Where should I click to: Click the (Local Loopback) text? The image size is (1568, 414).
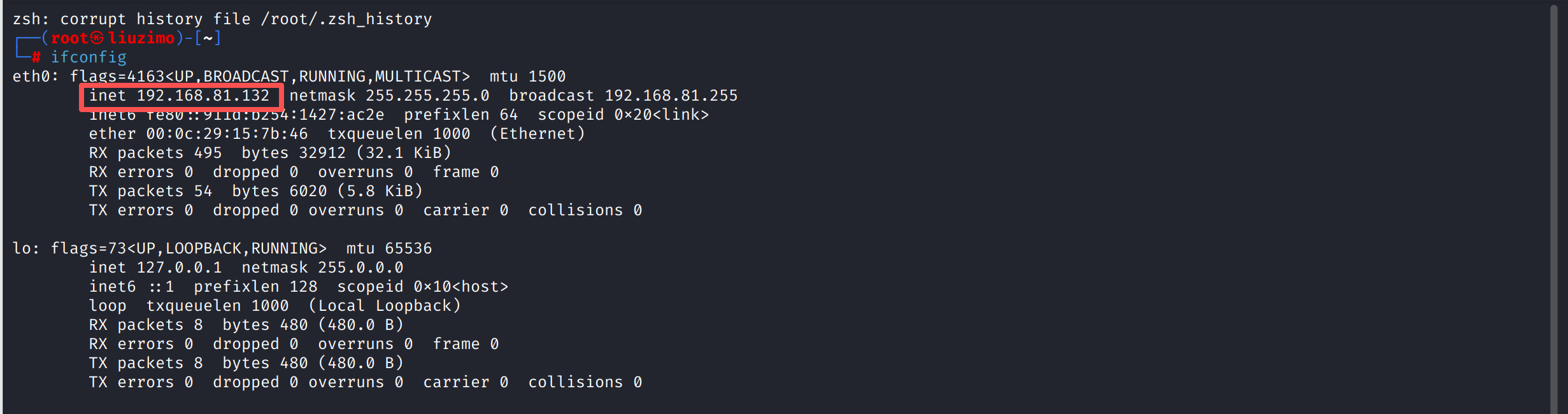385,306
